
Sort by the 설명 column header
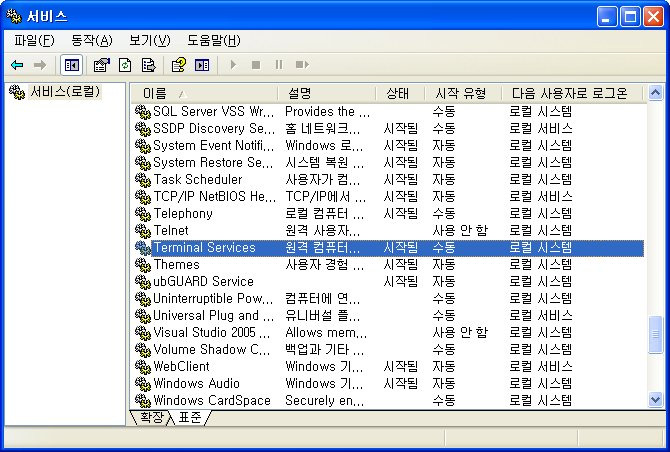click(327, 93)
